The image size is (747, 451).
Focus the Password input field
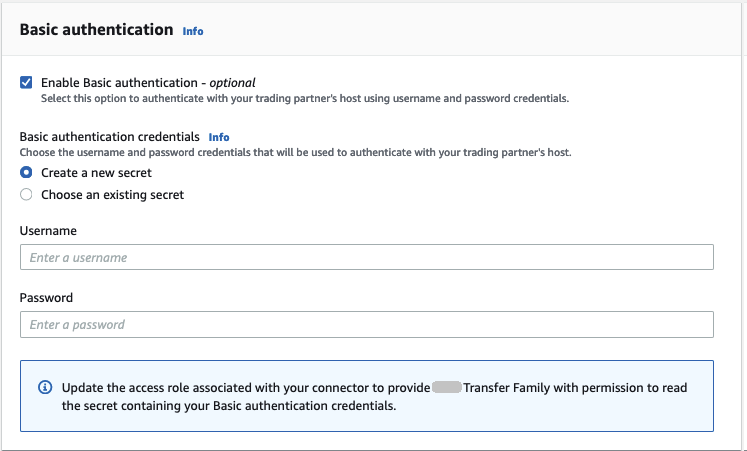point(366,325)
